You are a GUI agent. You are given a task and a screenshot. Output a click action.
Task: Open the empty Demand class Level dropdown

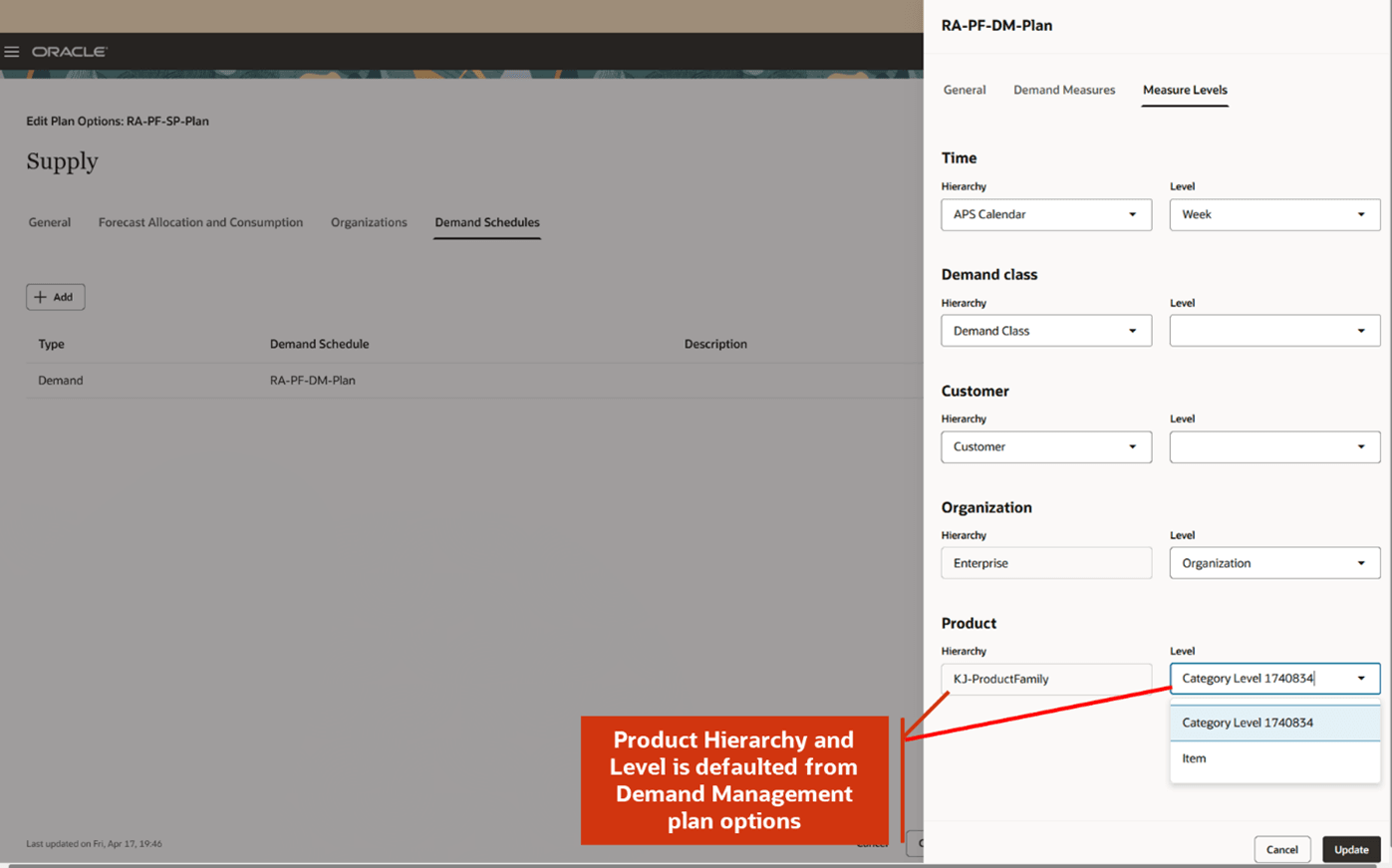click(1274, 331)
